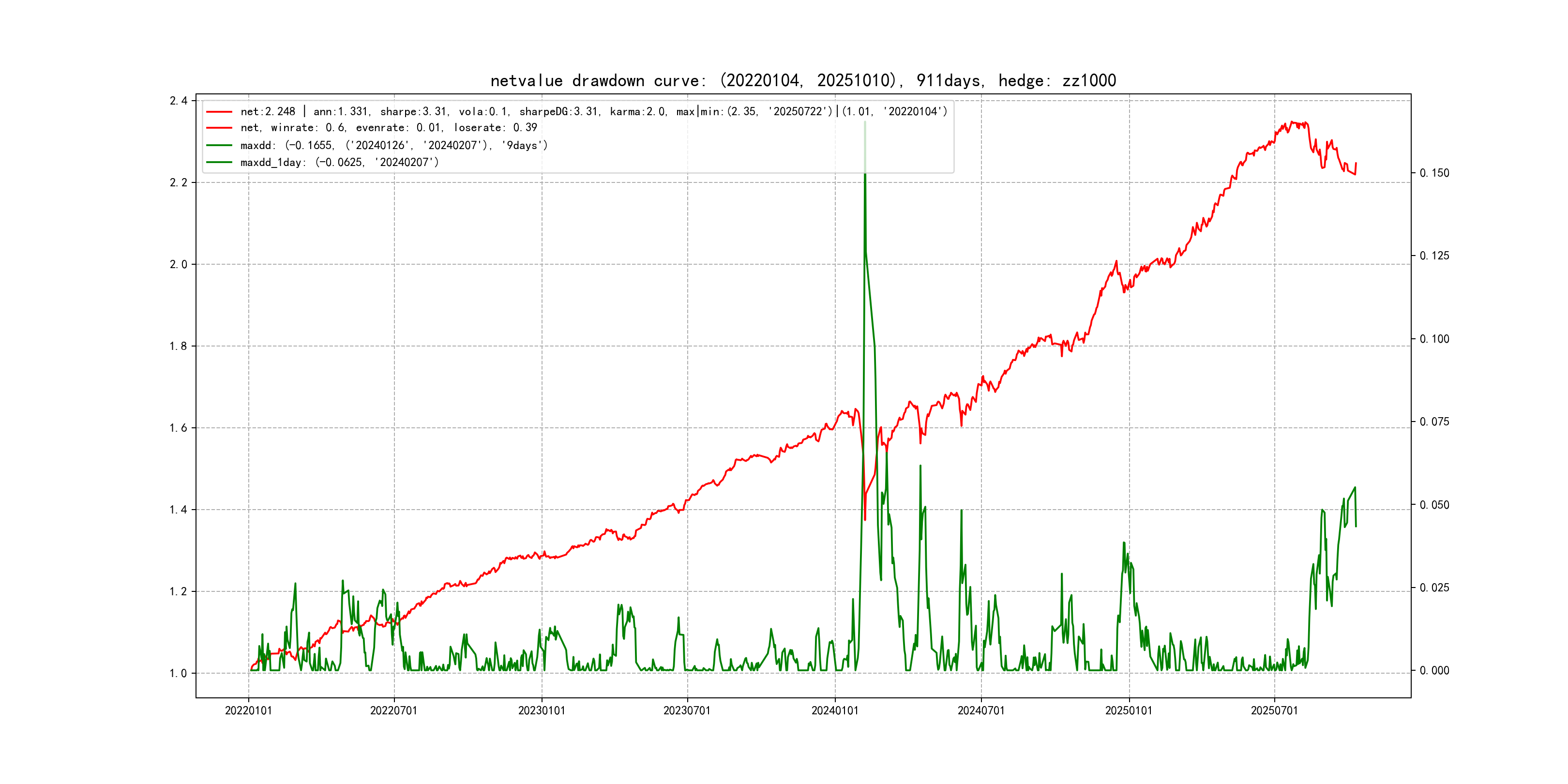Click the green swatch beside the maxdd legend entry
1568x784 pixels.
point(219,146)
